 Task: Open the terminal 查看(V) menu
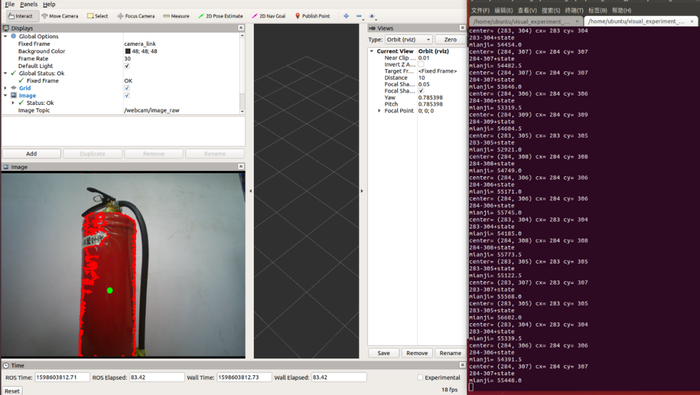tap(527, 10)
